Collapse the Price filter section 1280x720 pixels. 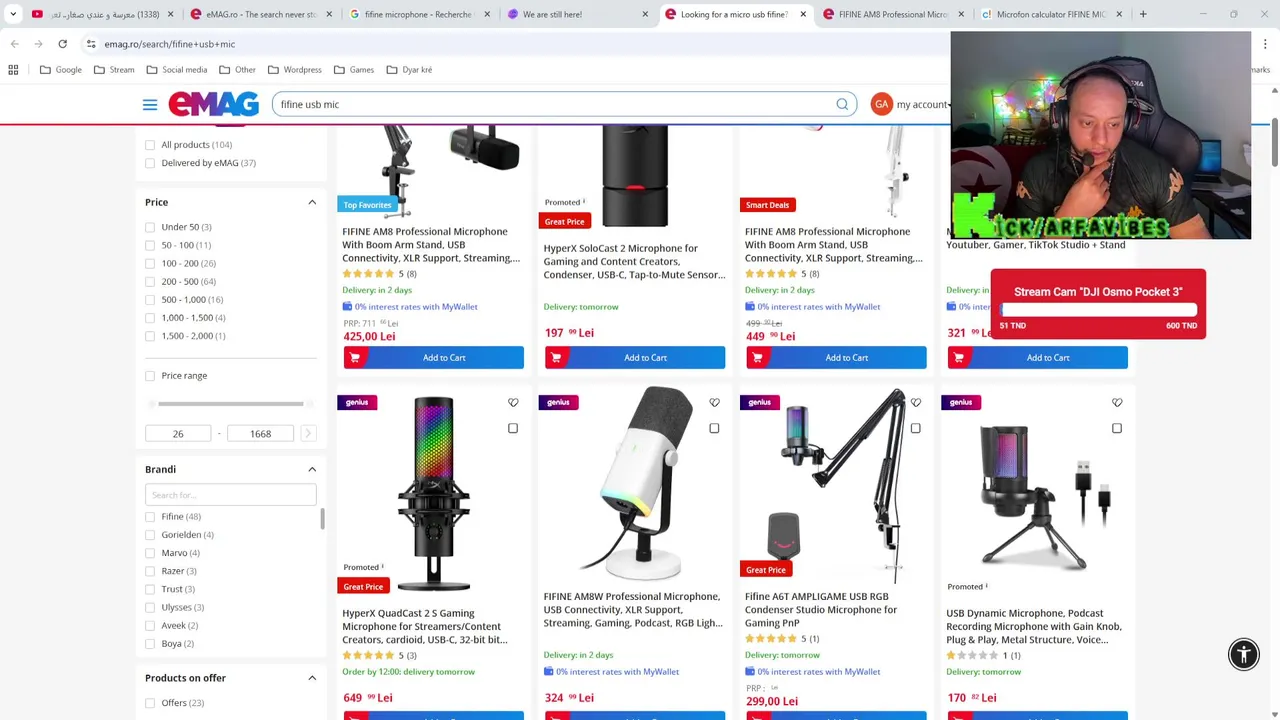tap(312, 202)
